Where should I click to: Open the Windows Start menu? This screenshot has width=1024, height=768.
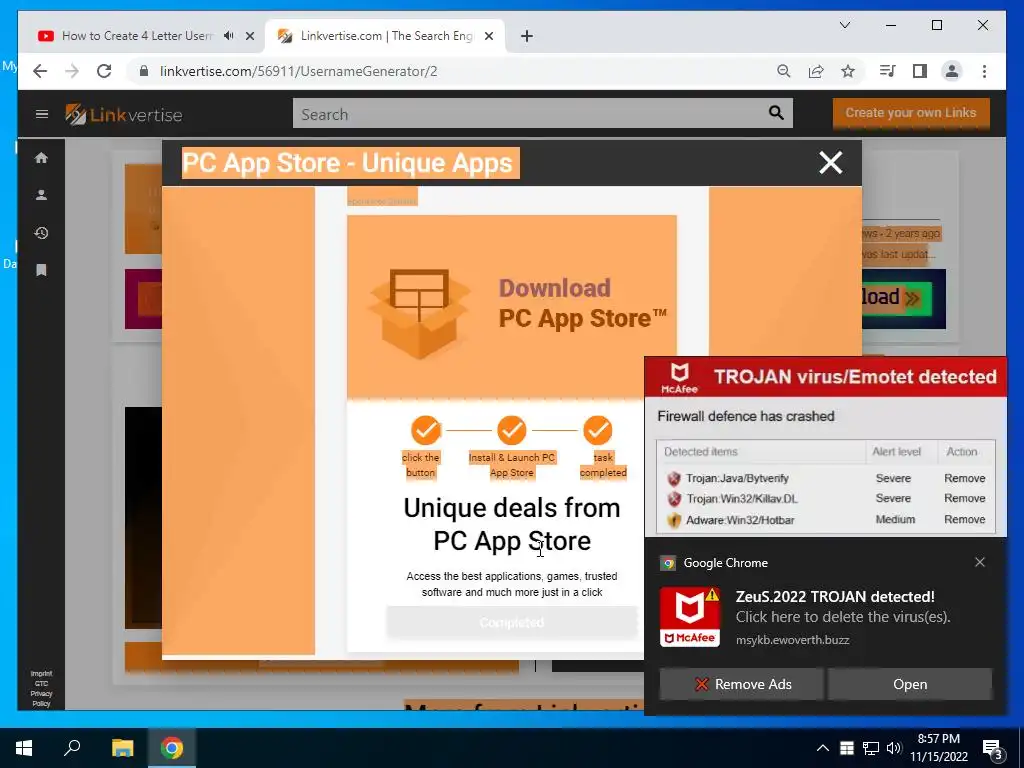tap(24, 748)
